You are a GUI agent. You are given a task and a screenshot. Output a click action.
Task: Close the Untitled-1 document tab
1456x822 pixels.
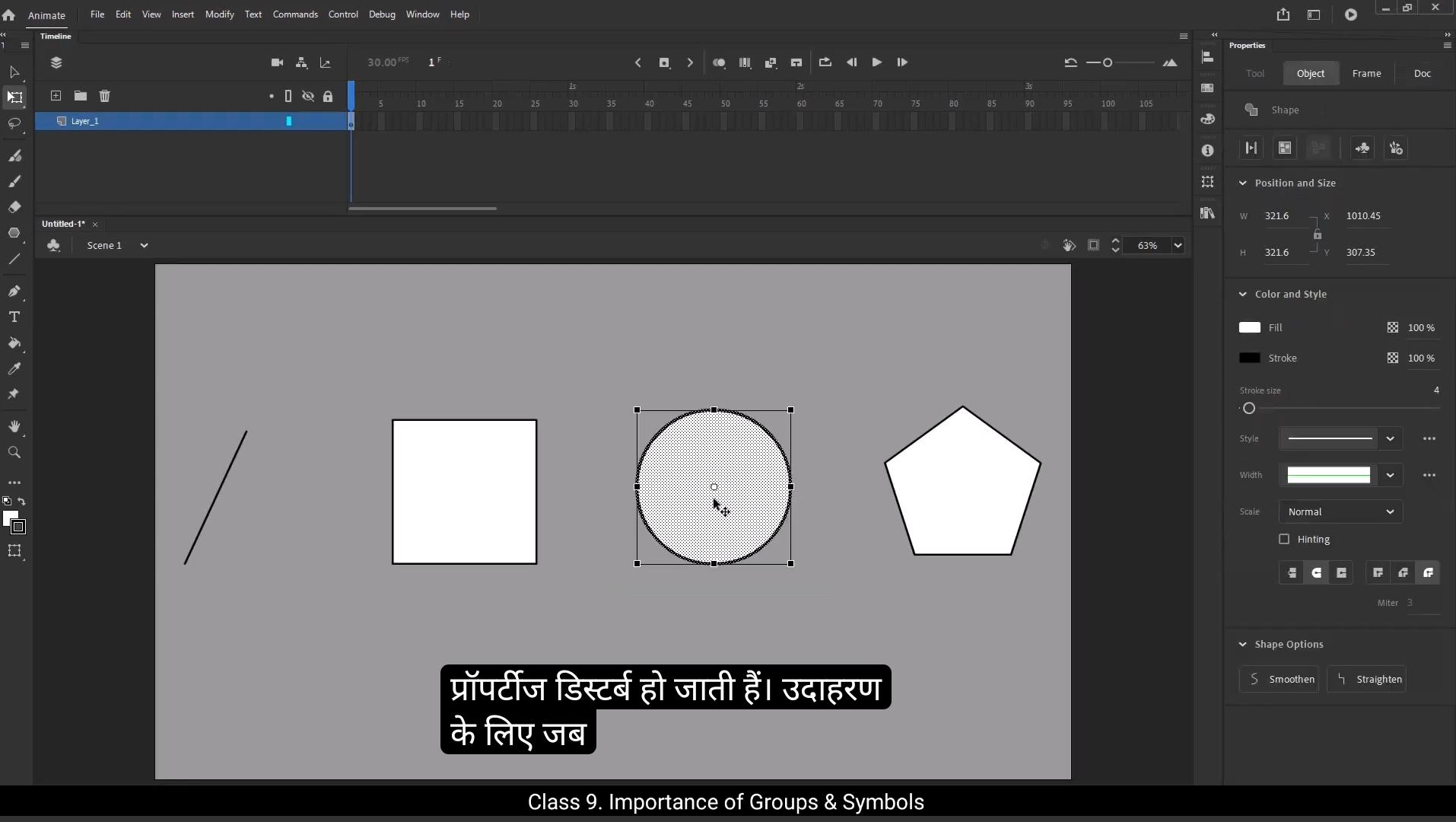(x=95, y=225)
